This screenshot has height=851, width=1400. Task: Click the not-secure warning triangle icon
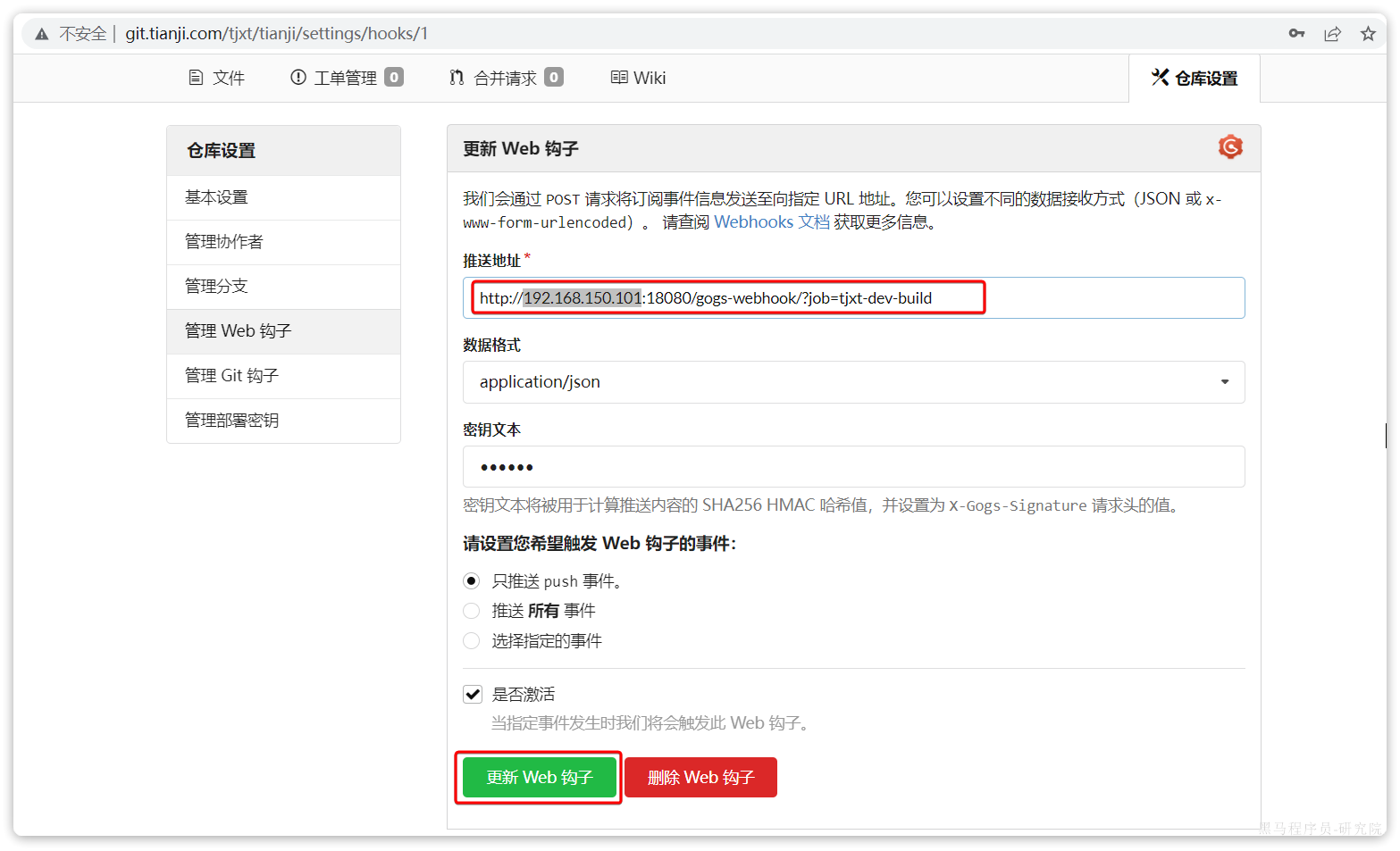(42, 34)
